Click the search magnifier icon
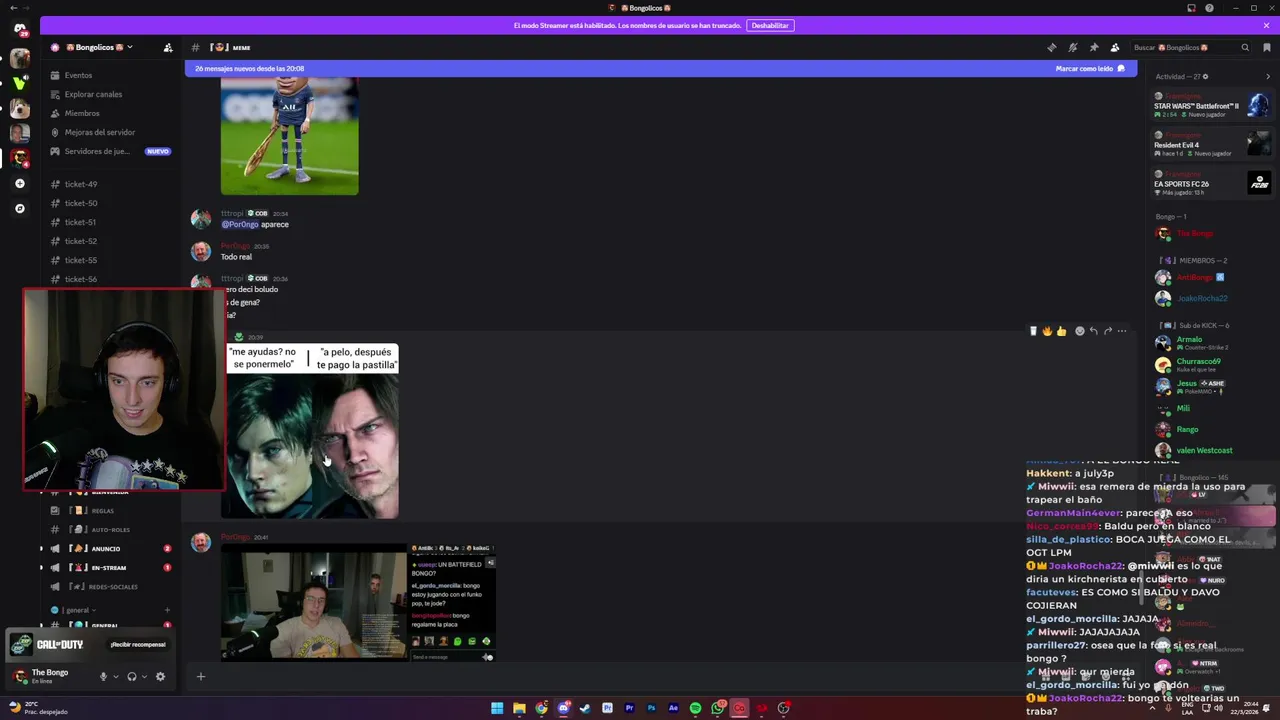 pyautogui.click(x=1245, y=47)
